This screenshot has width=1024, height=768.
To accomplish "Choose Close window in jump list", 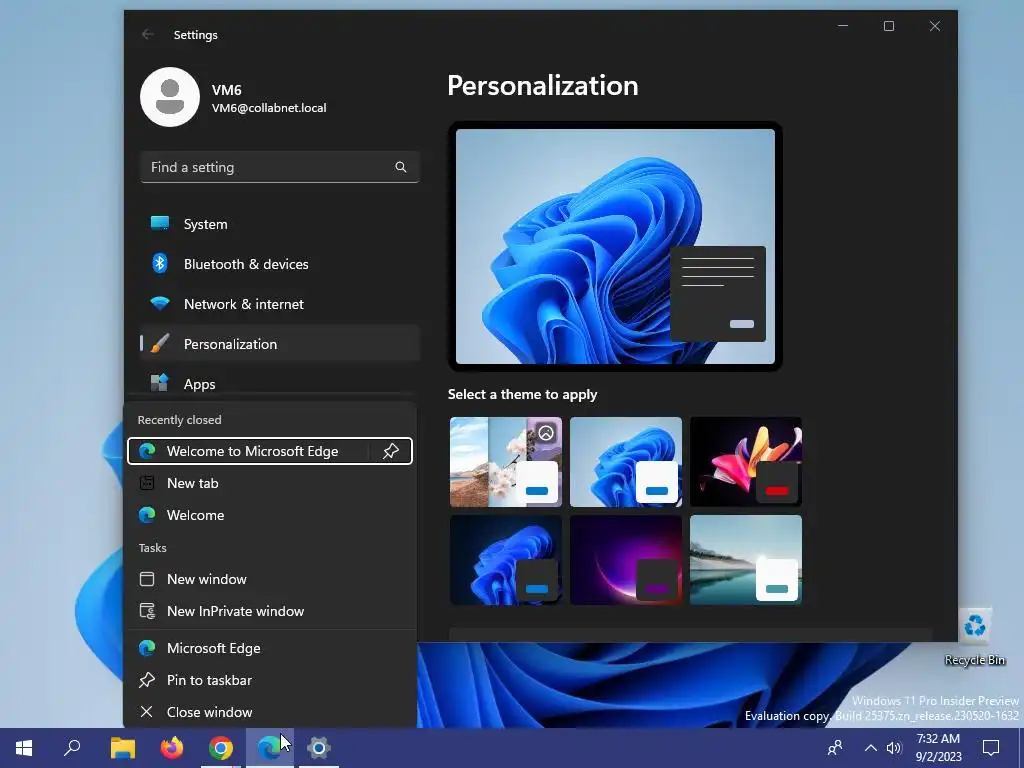I will (x=270, y=712).
